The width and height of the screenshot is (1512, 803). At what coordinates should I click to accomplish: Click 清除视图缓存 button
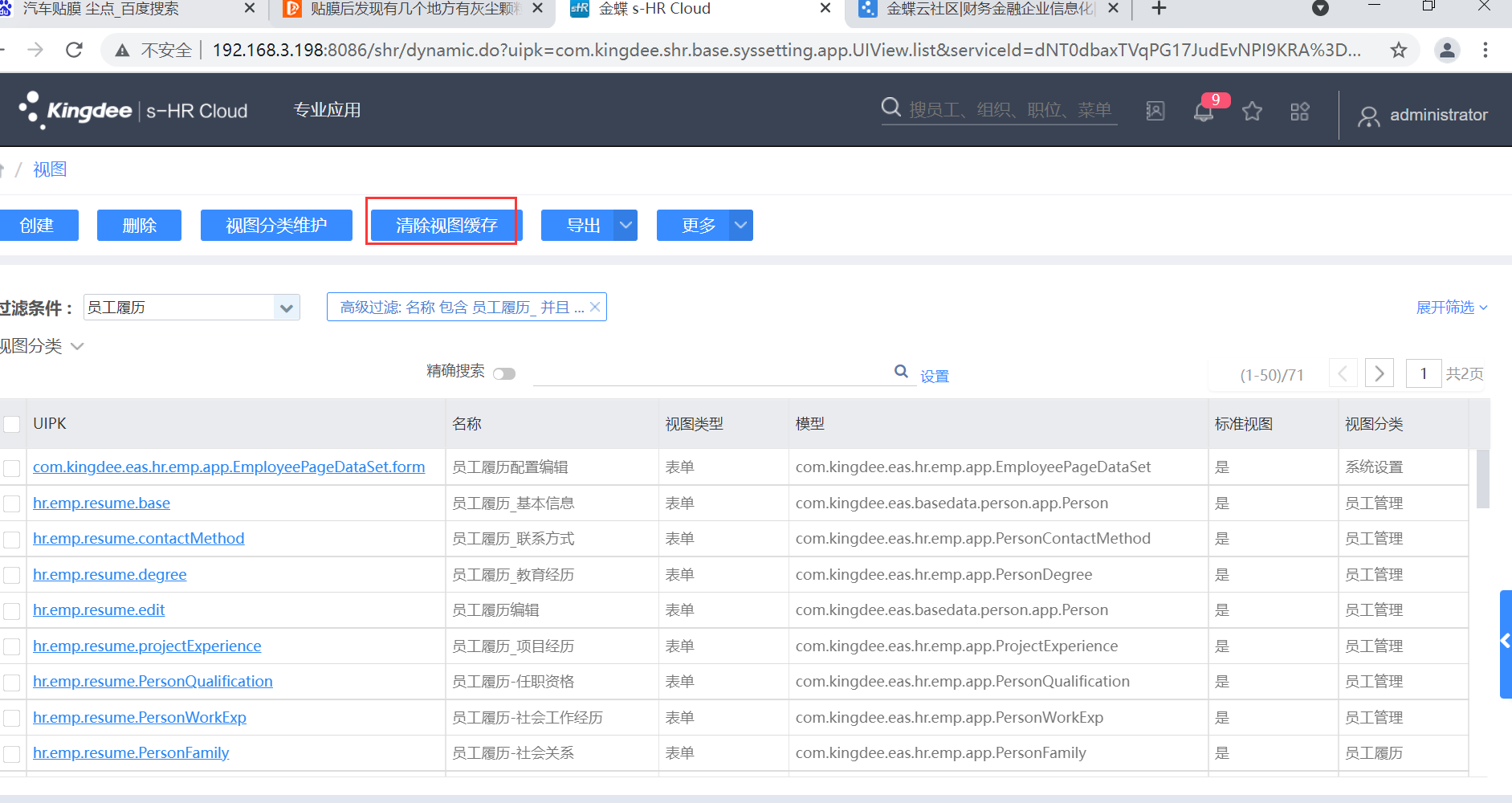point(446,226)
